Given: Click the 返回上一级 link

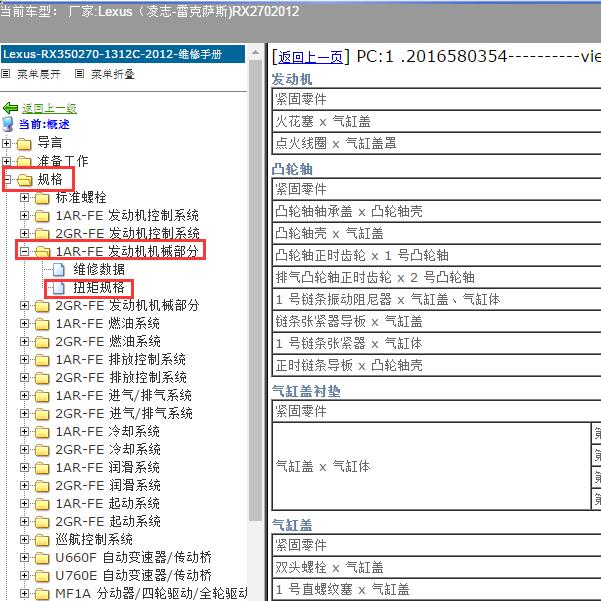Looking at the screenshot, I should point(49,108).
